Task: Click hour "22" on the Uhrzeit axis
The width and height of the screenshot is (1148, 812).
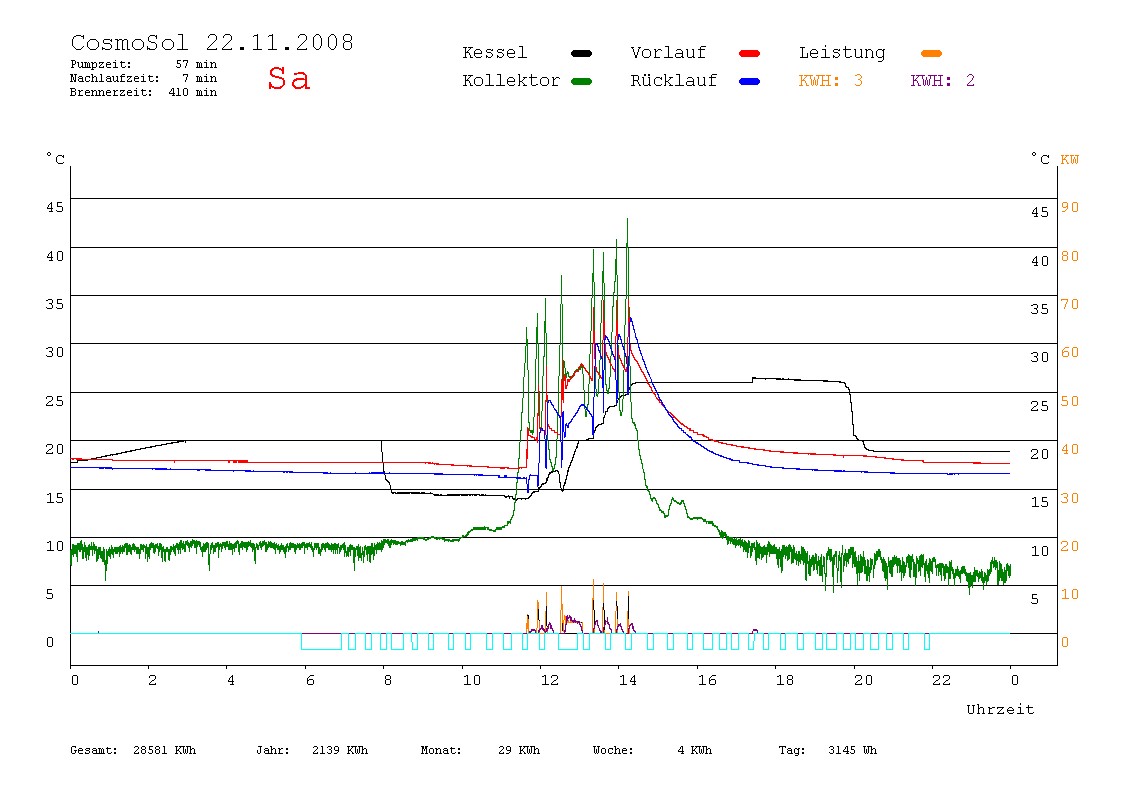Action: pyautogui.click(x=942, y=680)
